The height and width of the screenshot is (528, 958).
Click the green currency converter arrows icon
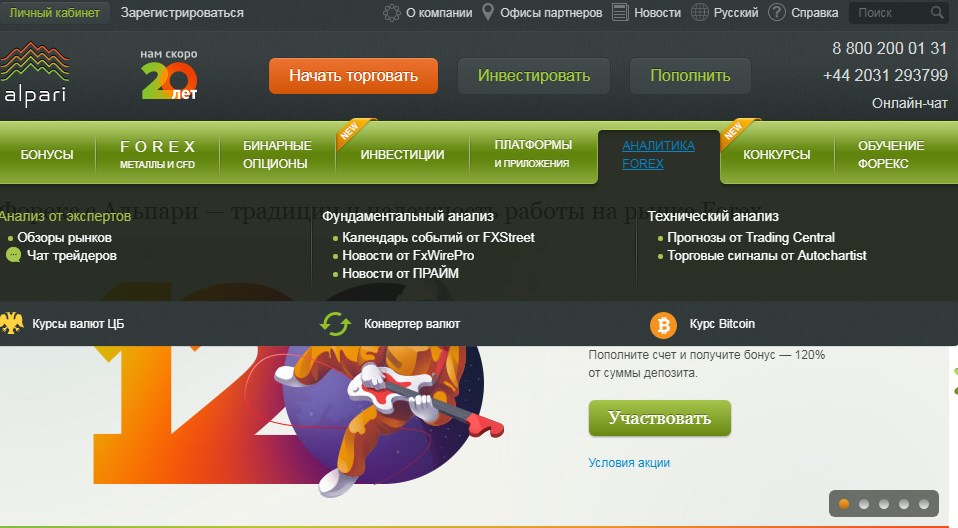335,324
